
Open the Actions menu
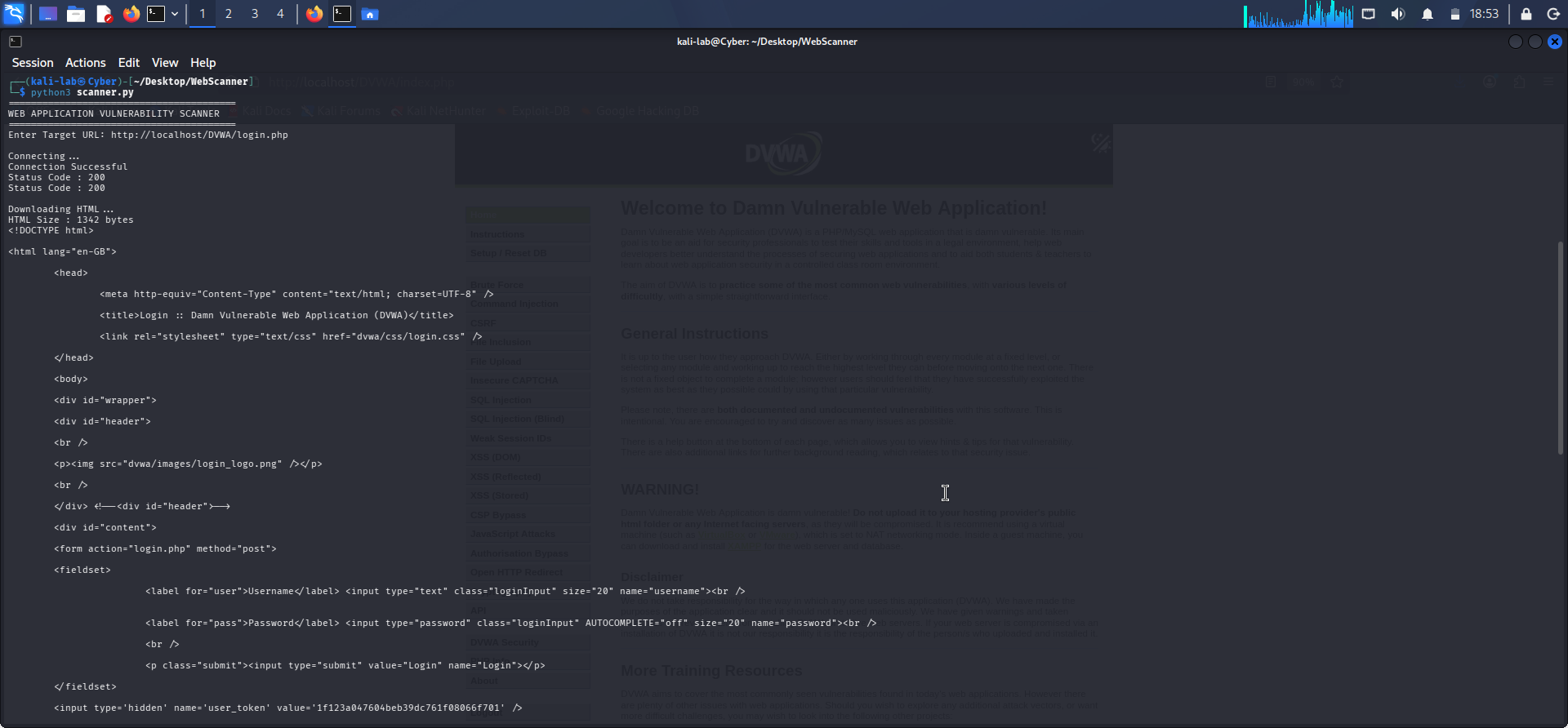tap(86, 63)
